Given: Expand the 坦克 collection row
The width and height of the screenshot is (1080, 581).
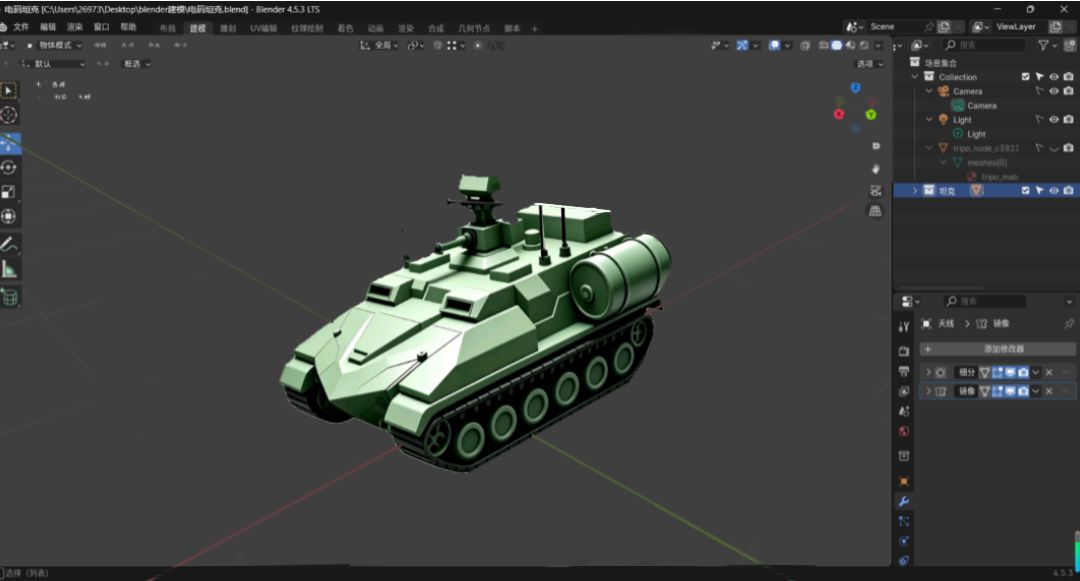Looking at the screenshot, I should pos(915,191).
